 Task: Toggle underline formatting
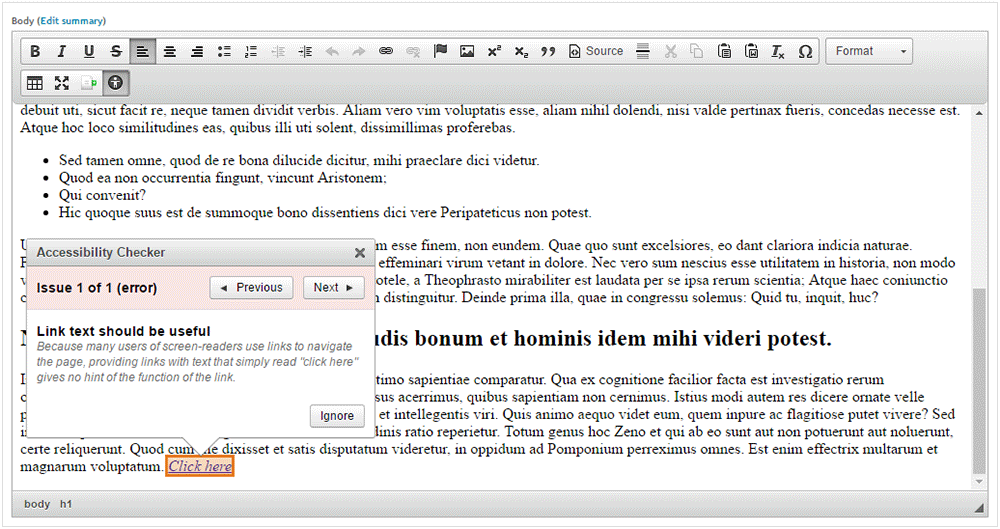pos(89,52)
